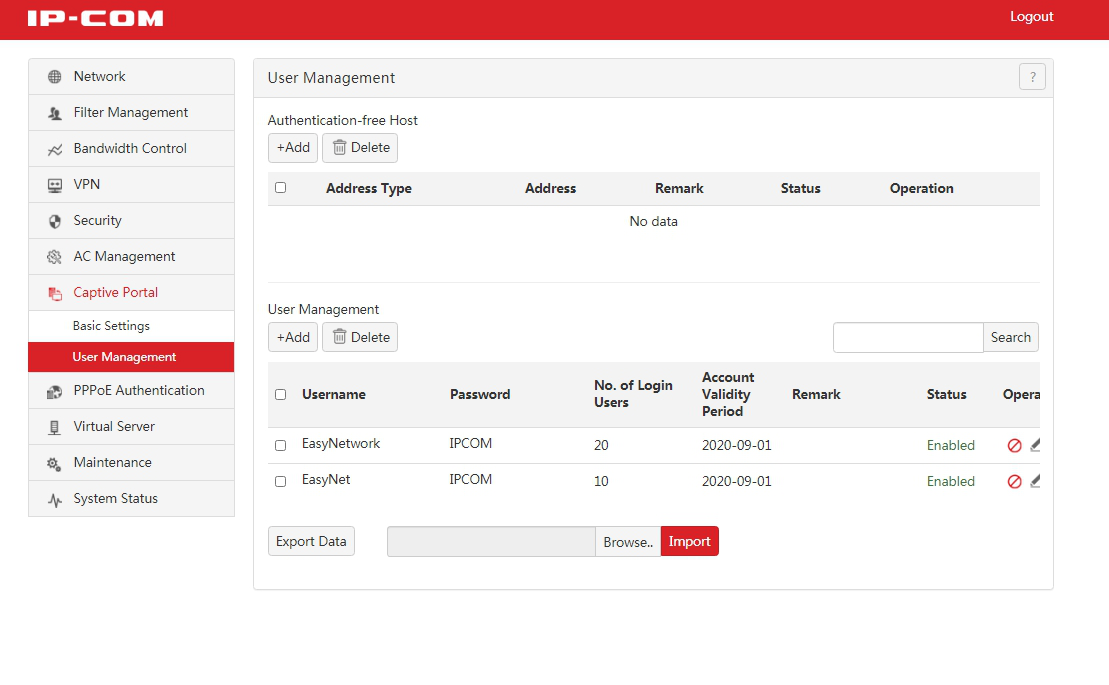Select all users via Username header checkbox
1109x685 pixels.
pos(281,394)
